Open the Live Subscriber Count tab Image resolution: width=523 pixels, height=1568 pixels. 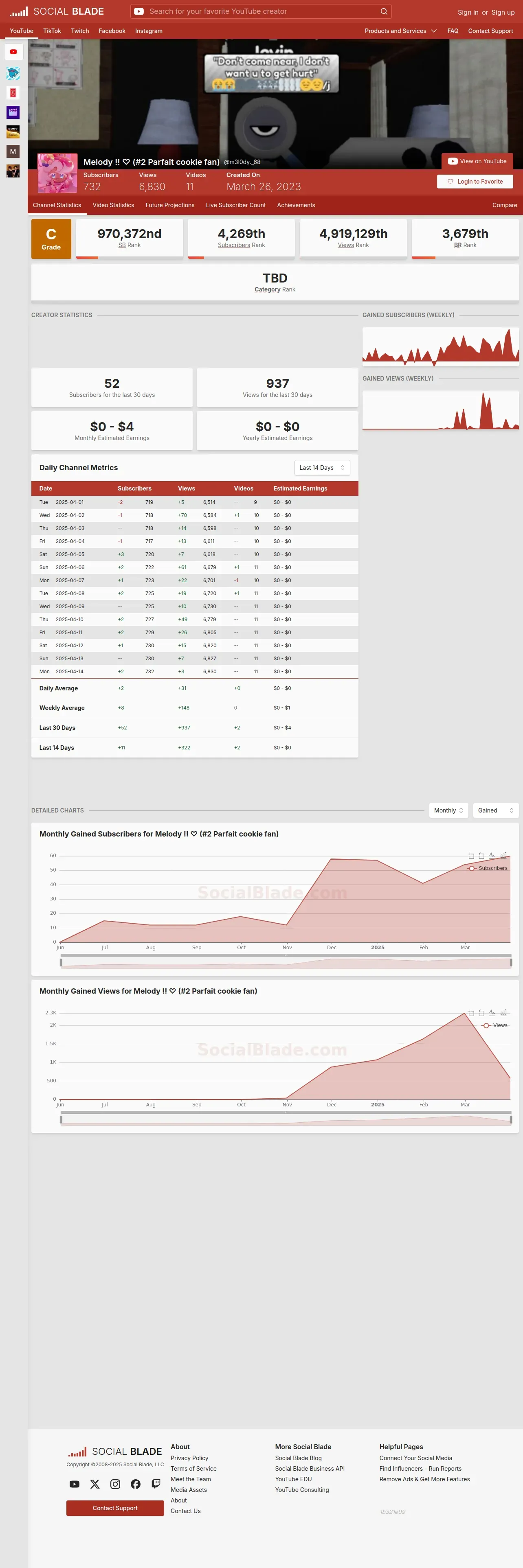pyautogui.click(x=235, y=205)
